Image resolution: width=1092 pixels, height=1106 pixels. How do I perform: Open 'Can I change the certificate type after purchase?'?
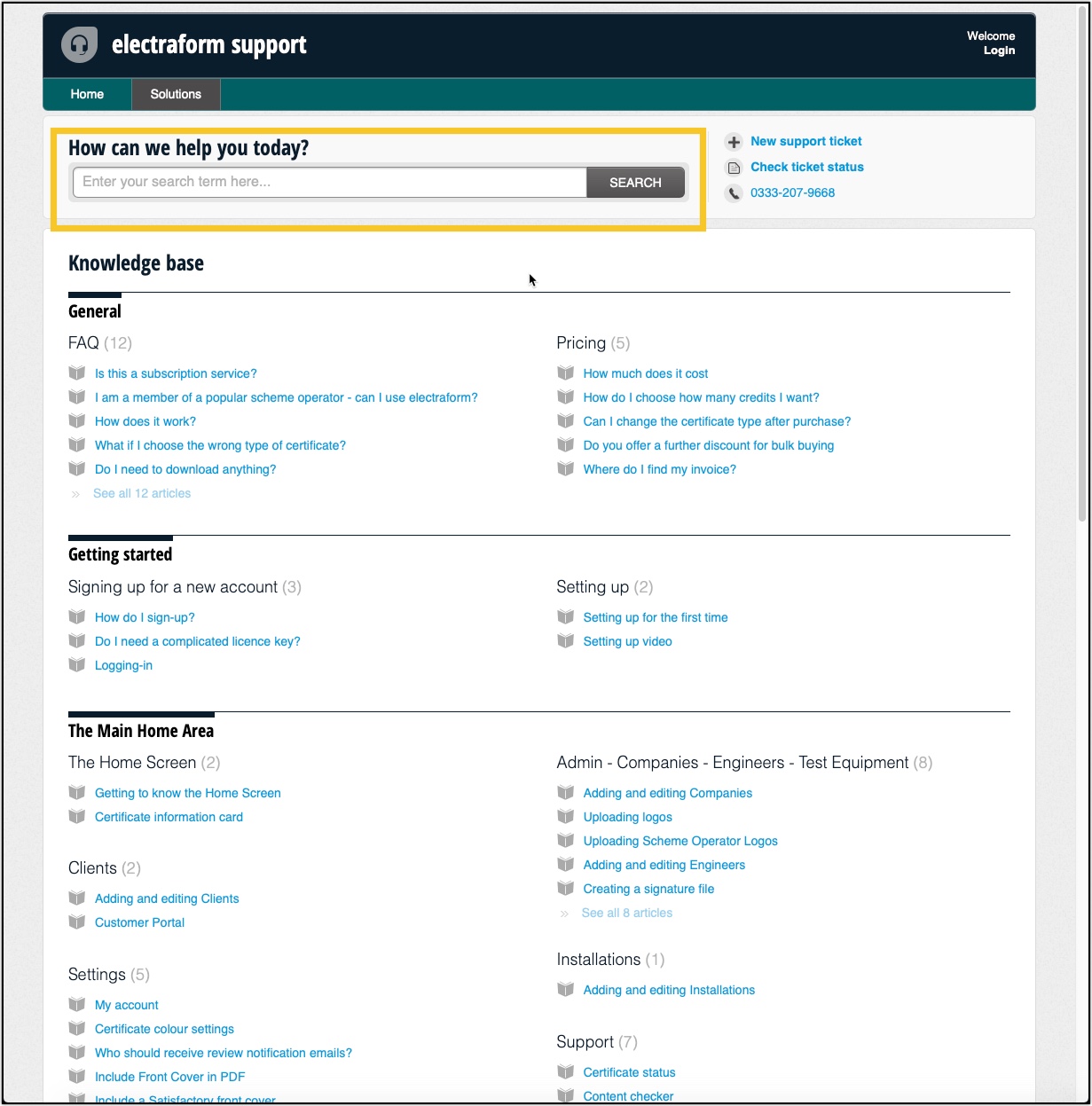point(717,421)
